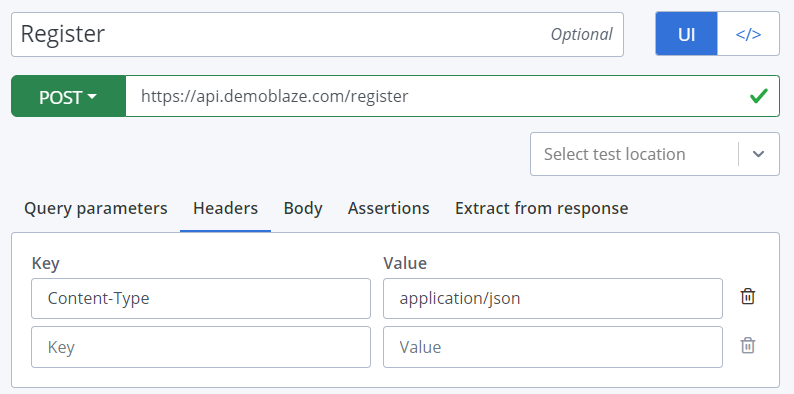Delete the Content-Type header row
This screenshot has height=394, width=794.
coord(747,297)
